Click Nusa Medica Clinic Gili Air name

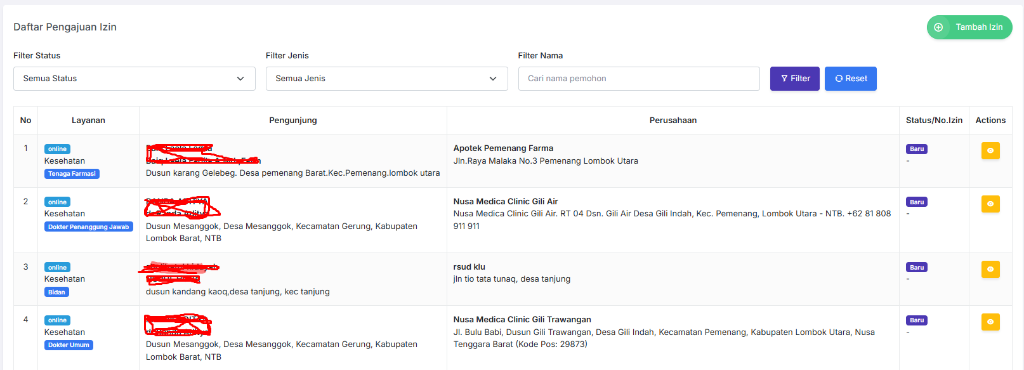505,201
